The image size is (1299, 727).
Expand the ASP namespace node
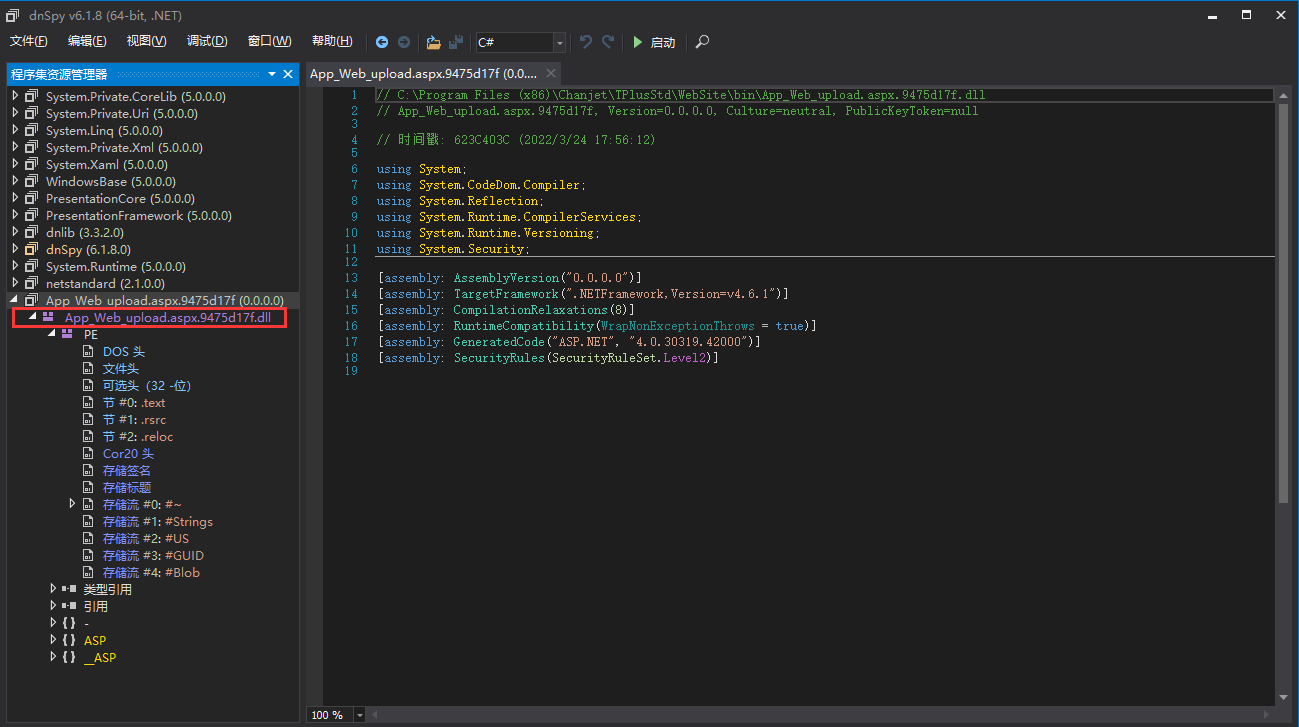tap(53, 640)
